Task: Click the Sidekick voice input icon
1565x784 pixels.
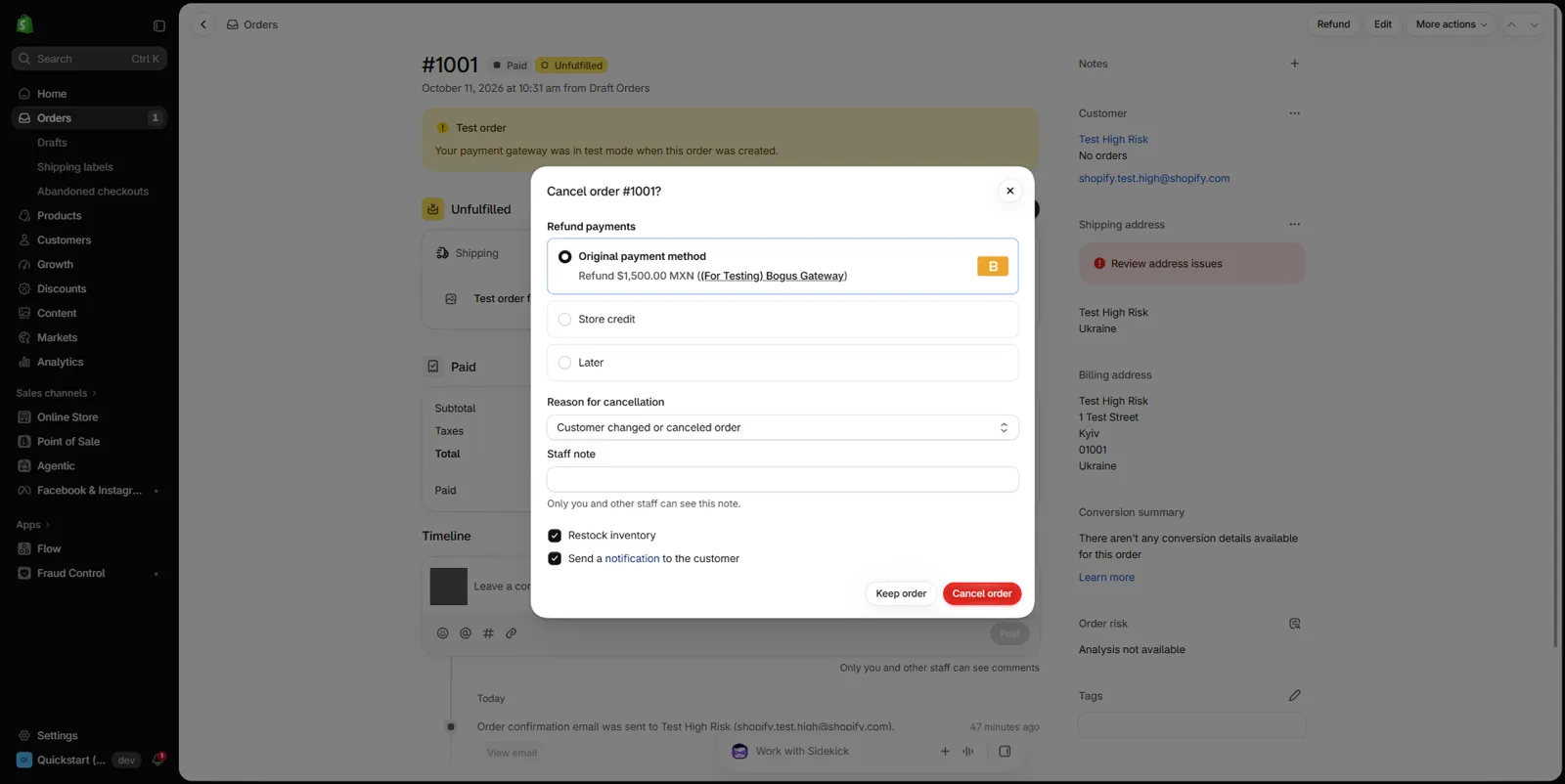Action: 968,752
